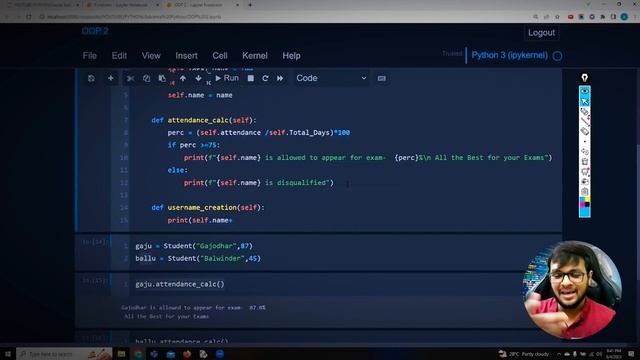
Task: Paste cells below toolbar icon
Action: tap(162, 78)
